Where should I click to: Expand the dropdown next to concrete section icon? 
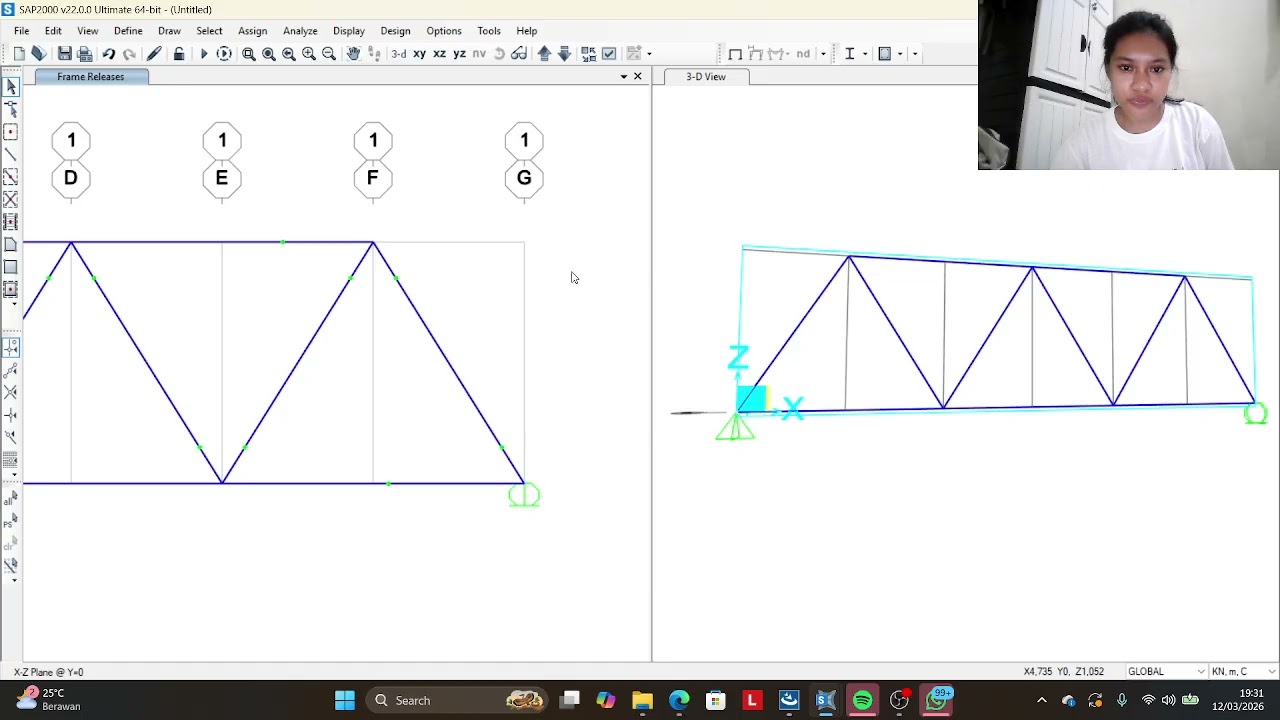pyautogui.click(x=900, y=54)
